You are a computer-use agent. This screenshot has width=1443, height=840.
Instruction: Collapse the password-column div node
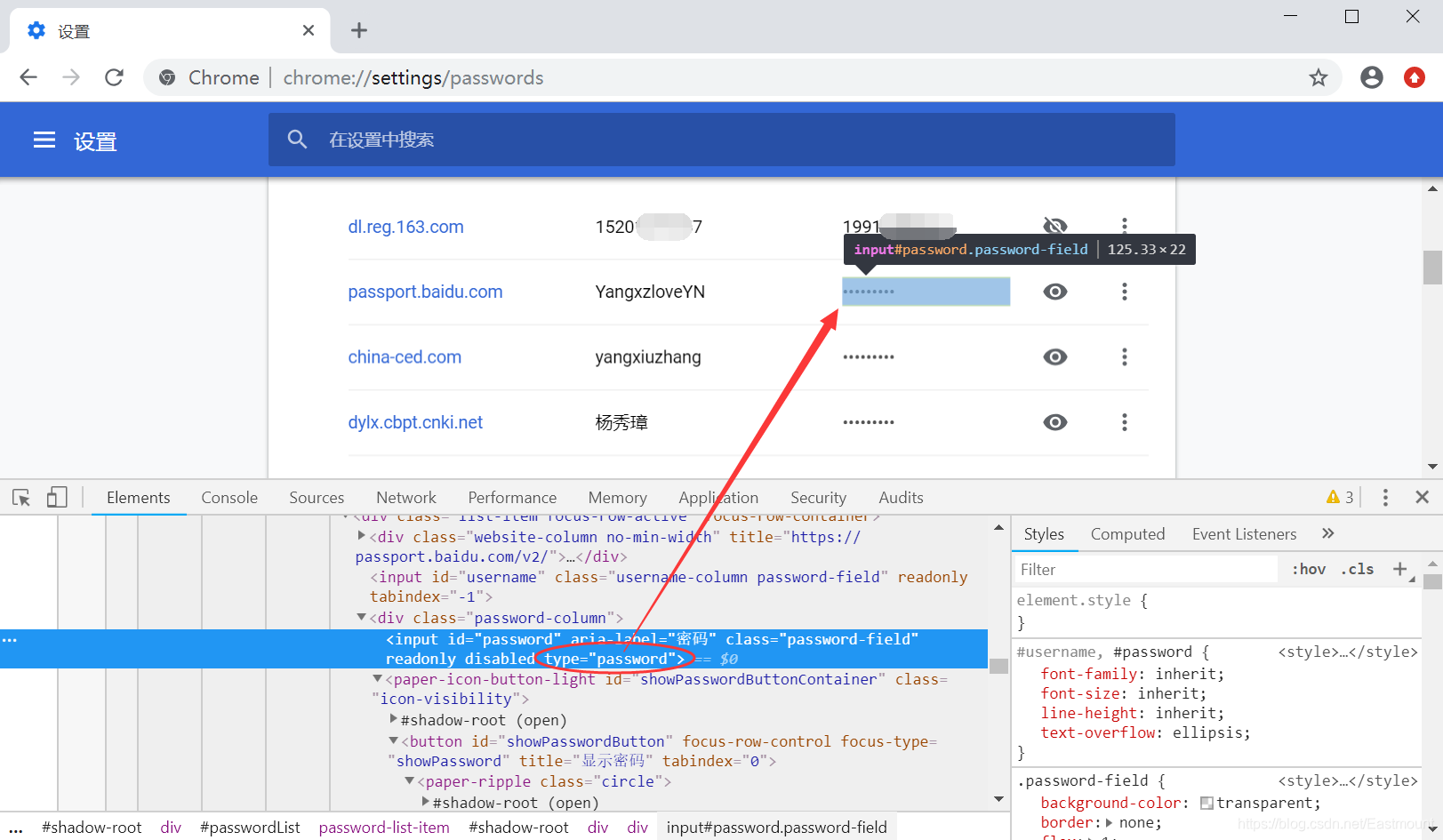pyautogui.click(x=362, y=617)
